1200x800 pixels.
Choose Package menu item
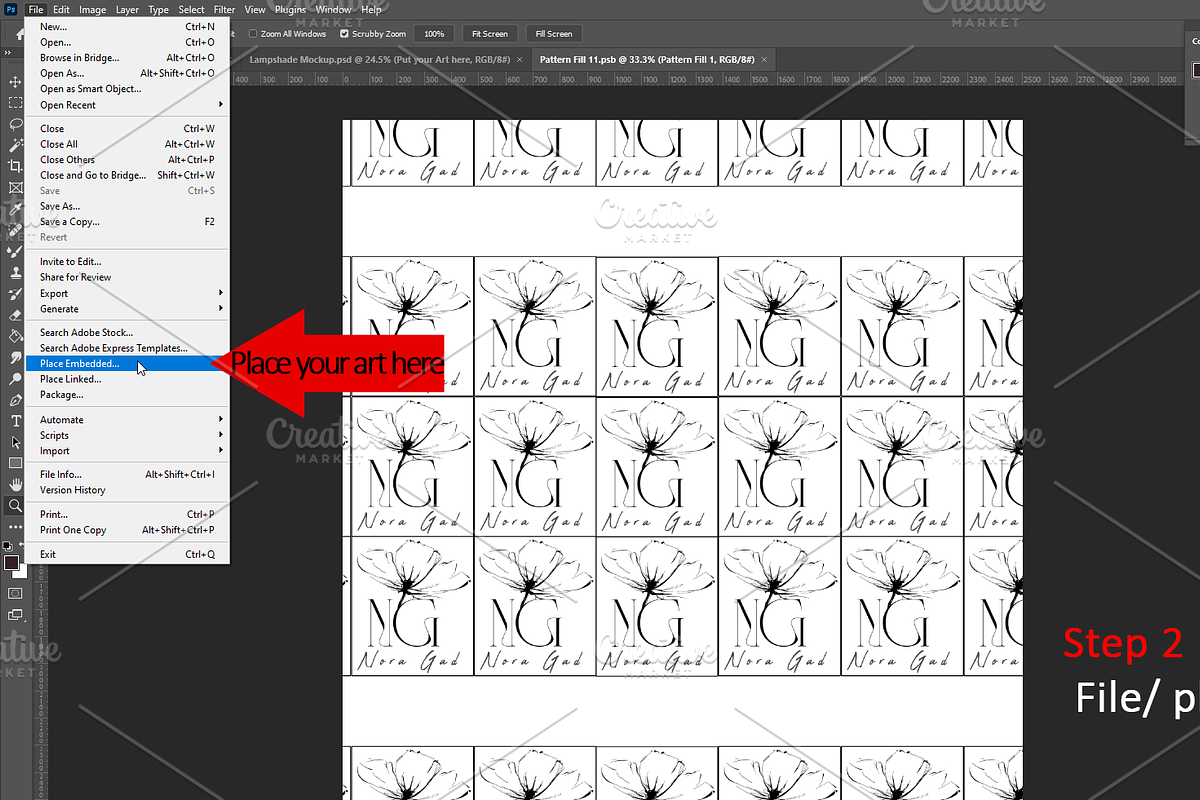point(127,395)
